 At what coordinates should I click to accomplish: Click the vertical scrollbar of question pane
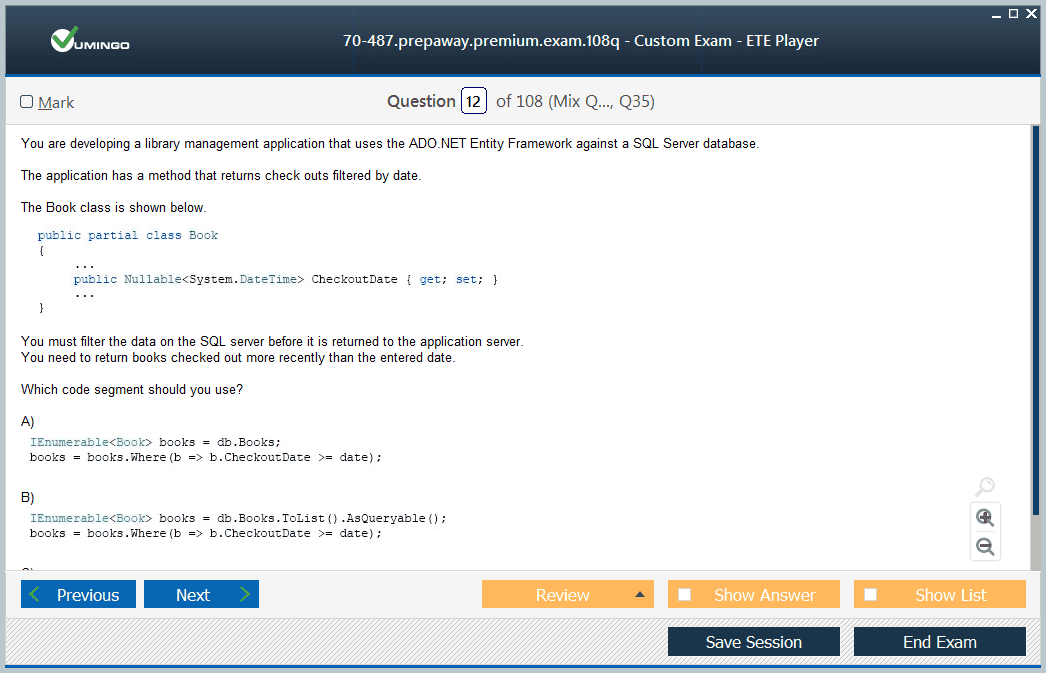click(1035, 320)
